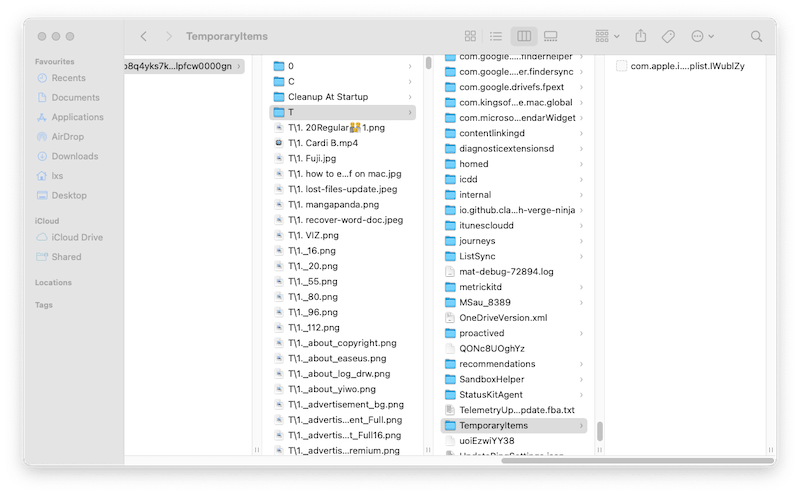
Task: Click the Share toolbar icon
Action: click(641, 36)
